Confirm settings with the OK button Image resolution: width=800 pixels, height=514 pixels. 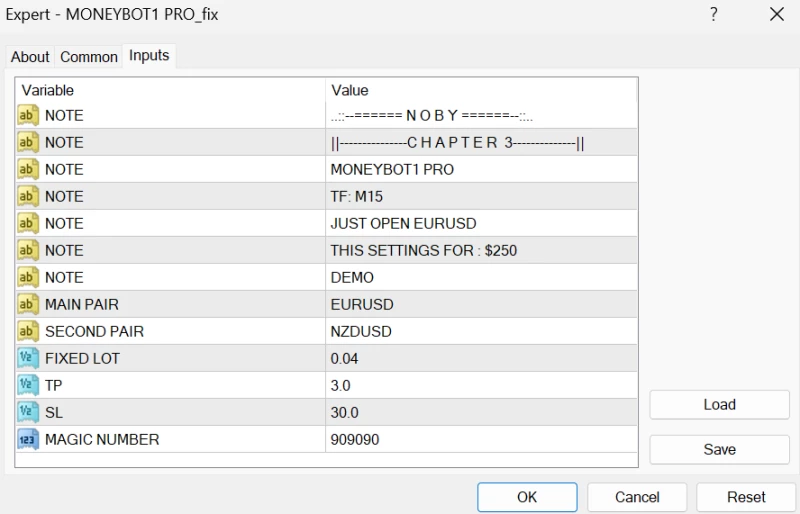pyautogui.click(x=527, y=497)
